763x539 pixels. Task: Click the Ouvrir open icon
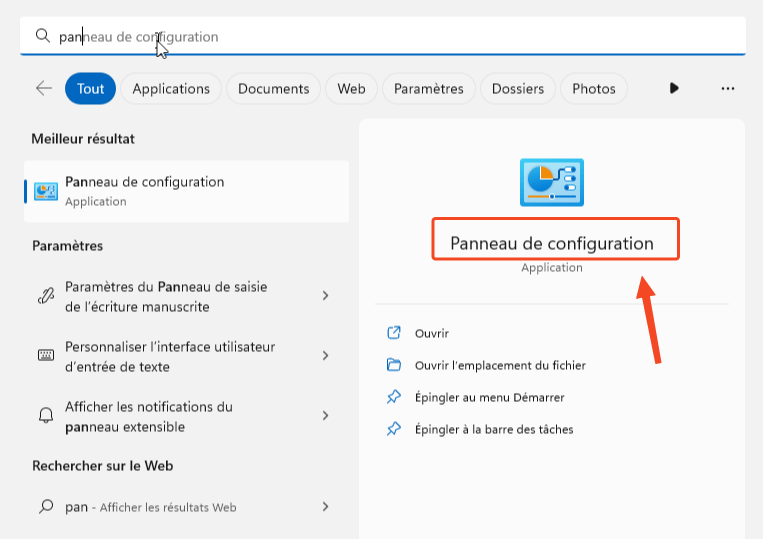coord(394,333)
